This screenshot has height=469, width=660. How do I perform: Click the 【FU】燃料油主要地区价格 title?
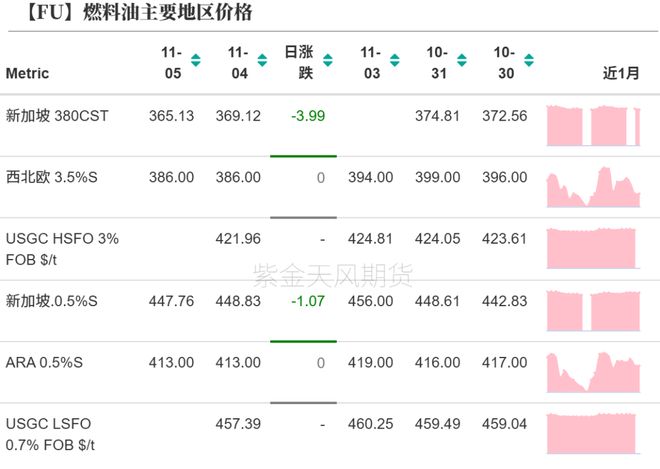point(126,14)
